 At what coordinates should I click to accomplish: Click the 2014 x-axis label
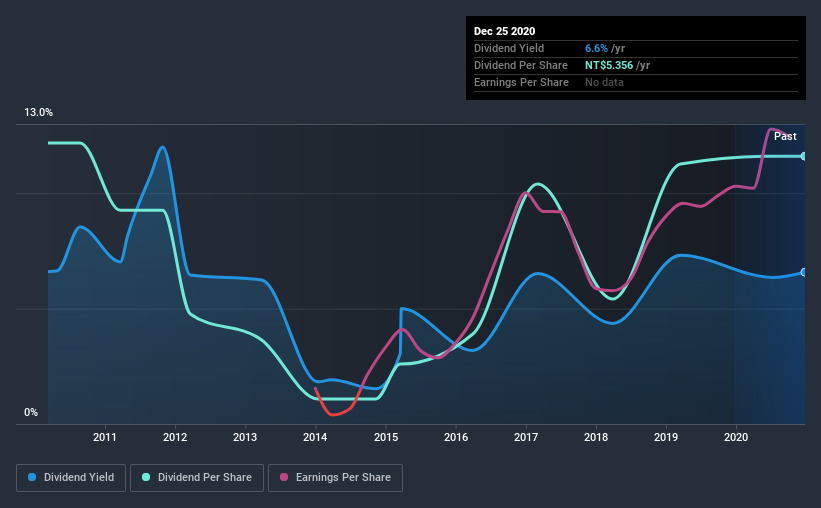point(315,437)
